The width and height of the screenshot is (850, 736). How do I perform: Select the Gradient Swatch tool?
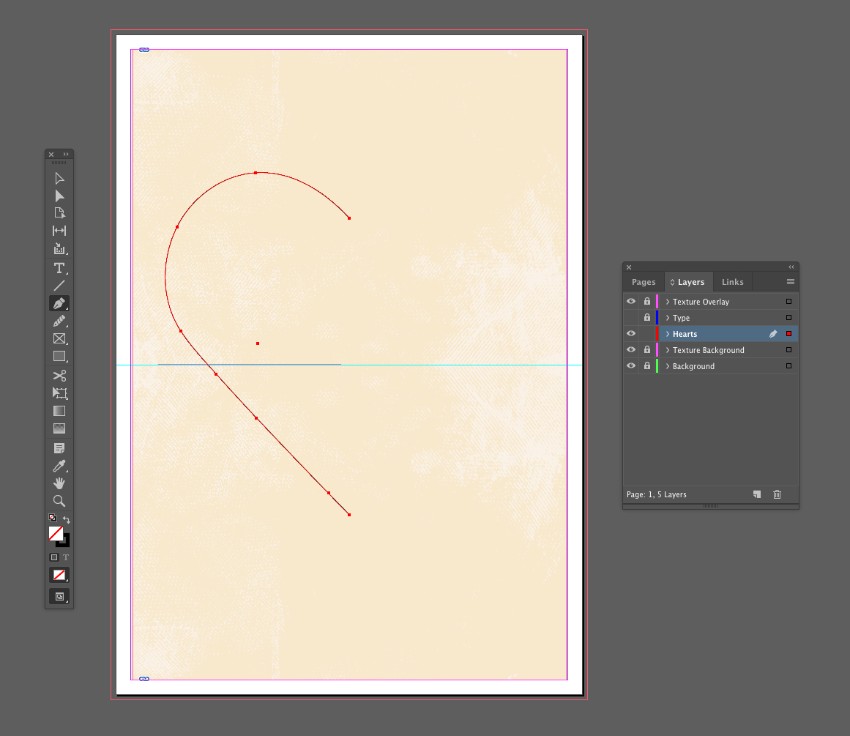[x=59, y=411]
